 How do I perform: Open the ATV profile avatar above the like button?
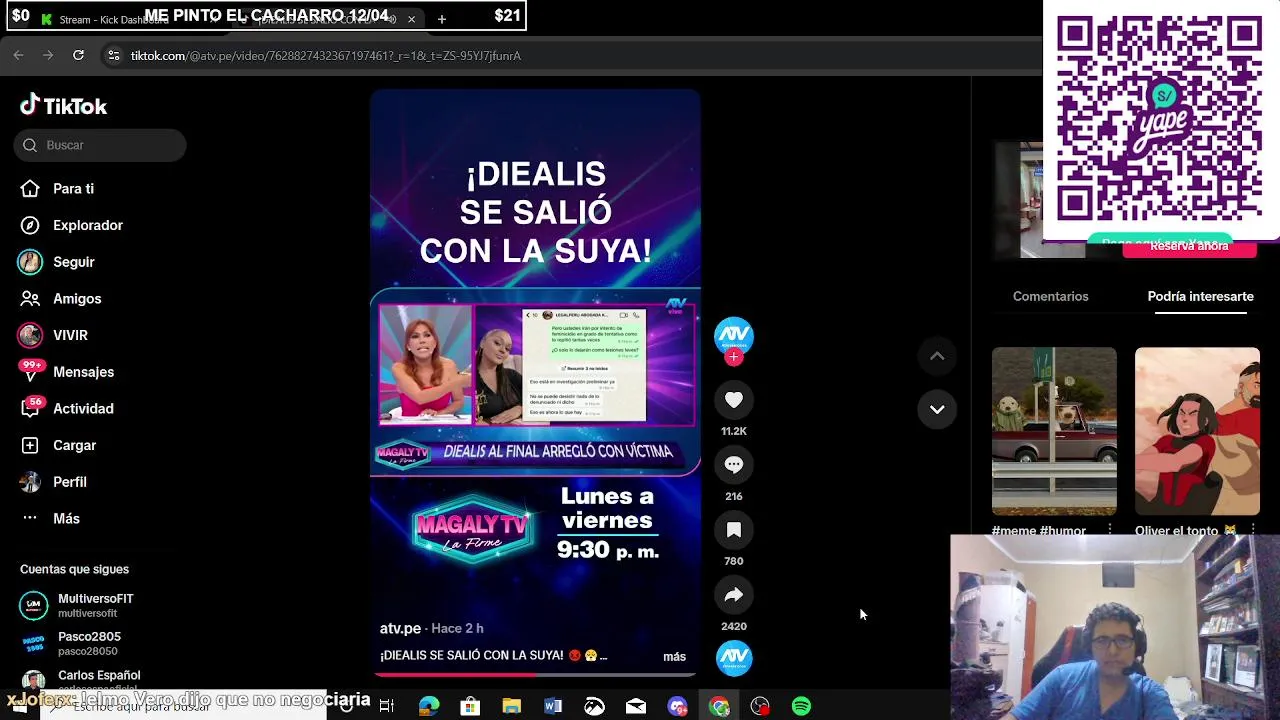point(734,335)
